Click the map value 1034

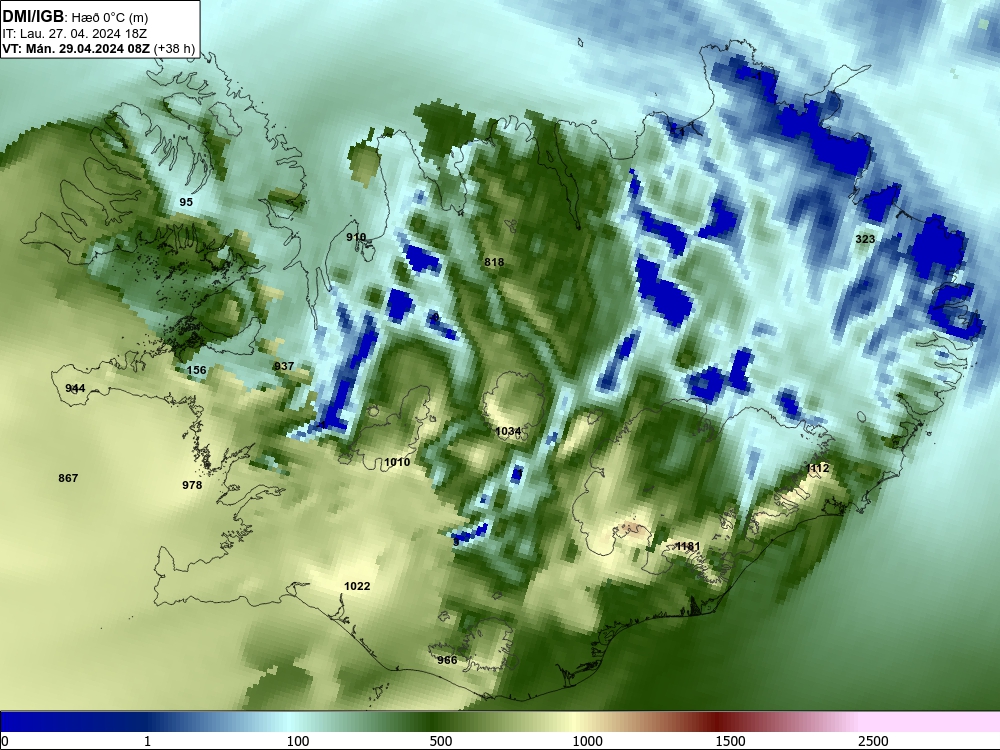508,432
